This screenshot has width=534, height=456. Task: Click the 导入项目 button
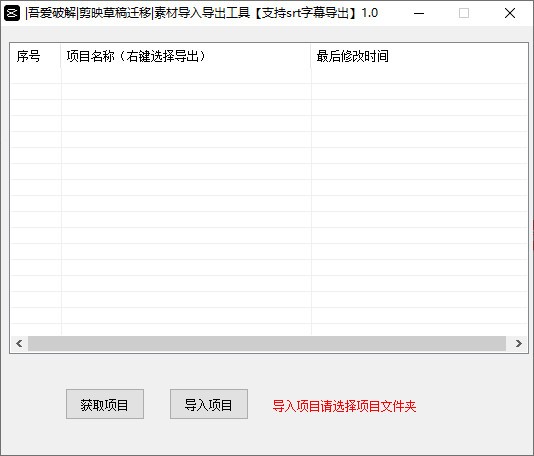pos(209,404)
